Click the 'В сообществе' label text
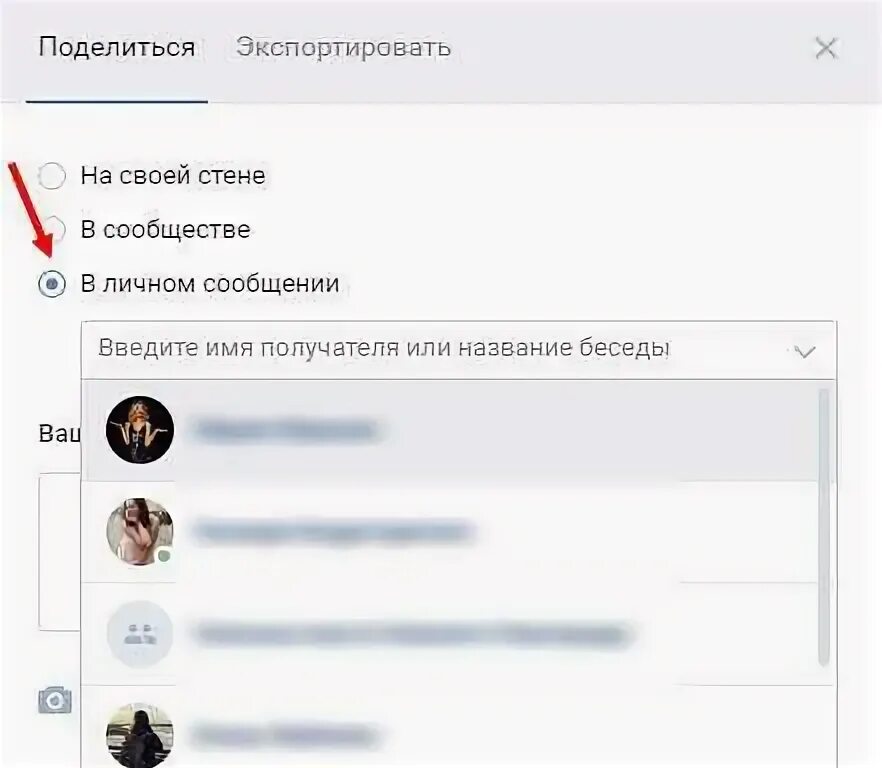This screenshot has width=882, height=768. coord(165,230)
